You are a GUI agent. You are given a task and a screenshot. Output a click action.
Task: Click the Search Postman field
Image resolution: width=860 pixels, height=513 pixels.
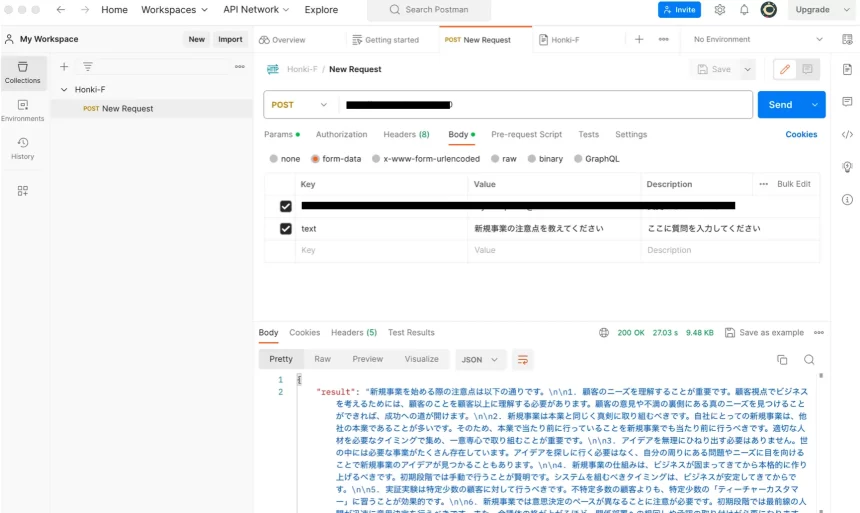(x=429, y=10)
